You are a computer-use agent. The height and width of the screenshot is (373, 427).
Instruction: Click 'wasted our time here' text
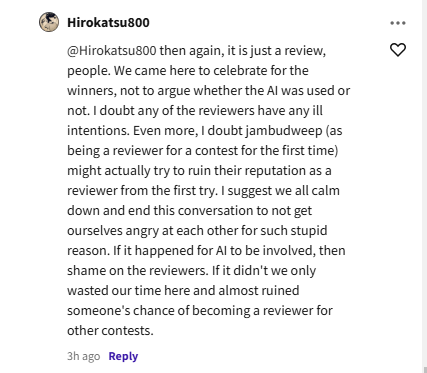[x=128, y=291]
